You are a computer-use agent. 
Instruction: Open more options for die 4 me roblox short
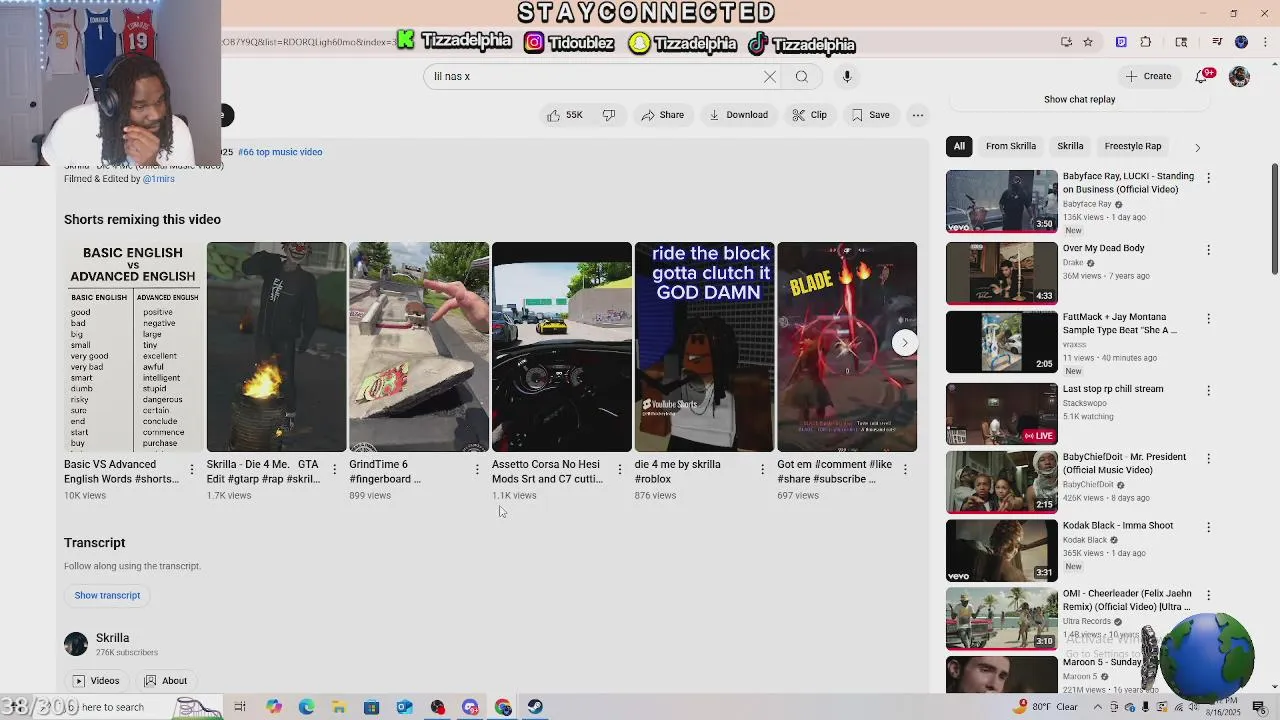762,469
